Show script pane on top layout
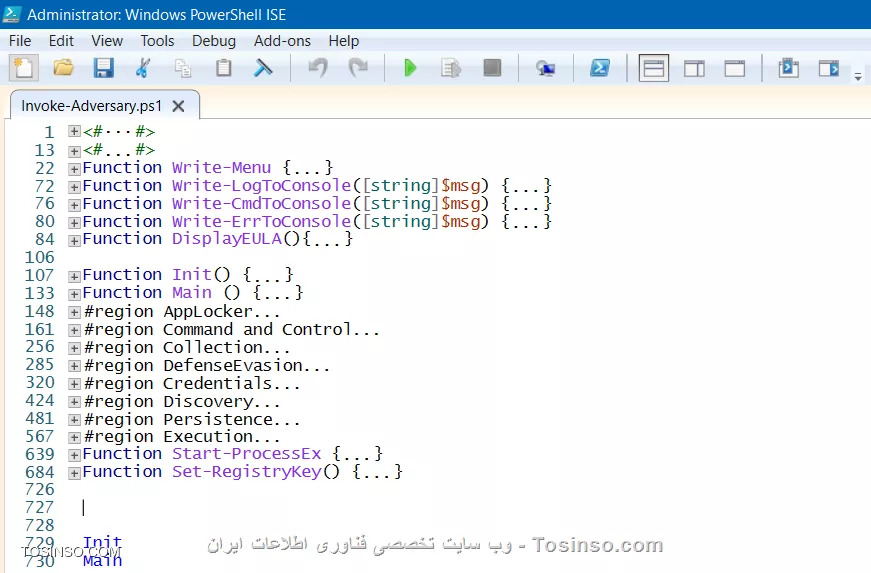The width and height of the screenshot is (871, 573). 654,68
